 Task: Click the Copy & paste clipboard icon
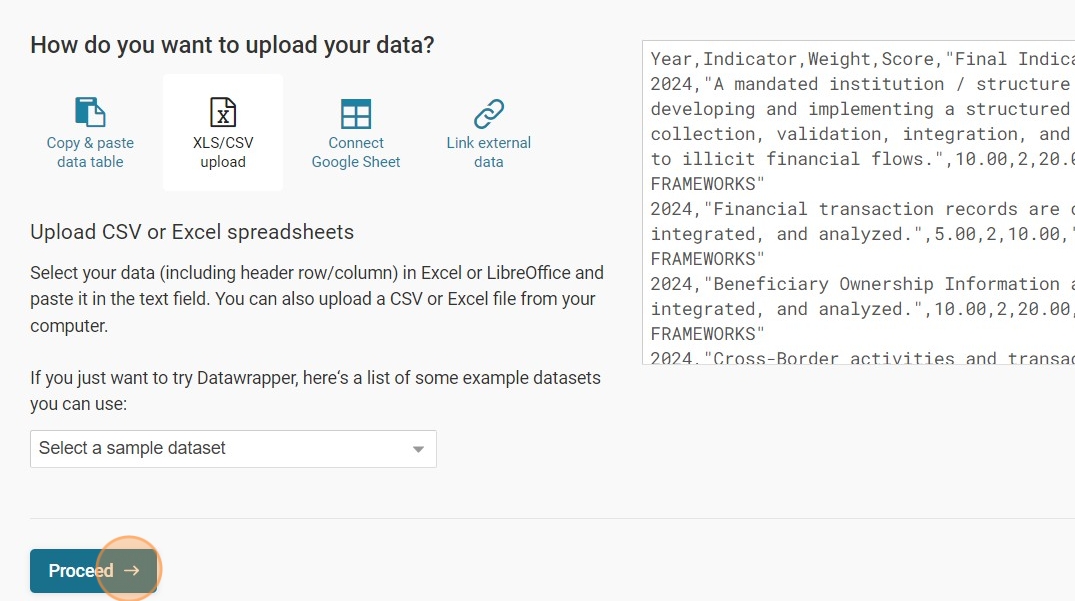point(90,111)
